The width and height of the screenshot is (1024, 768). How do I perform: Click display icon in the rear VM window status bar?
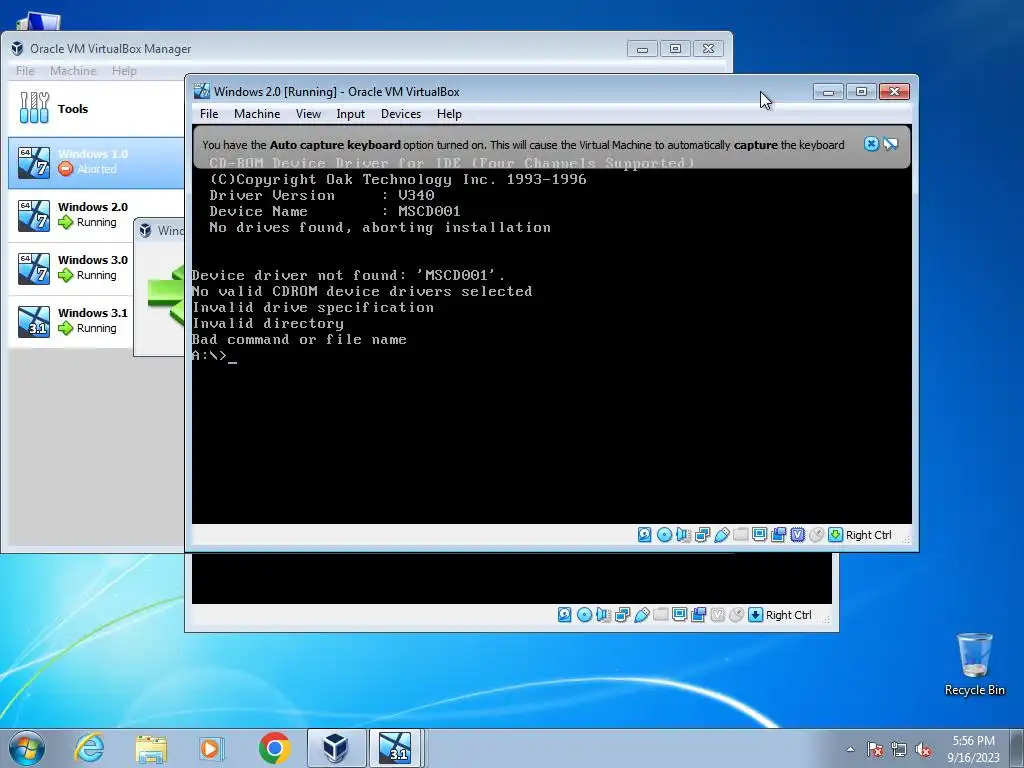[679, 615]
